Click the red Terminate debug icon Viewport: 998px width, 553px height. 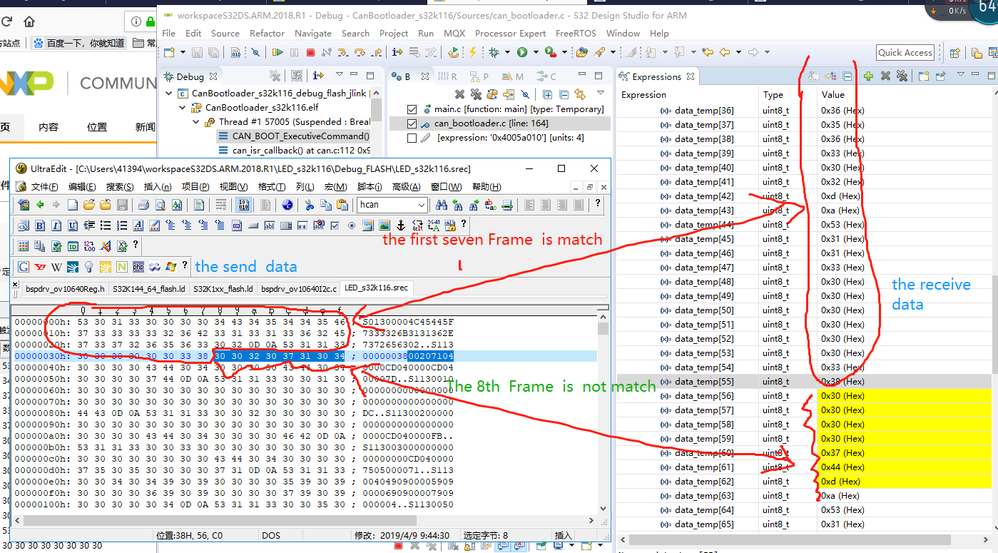point(310,52)
